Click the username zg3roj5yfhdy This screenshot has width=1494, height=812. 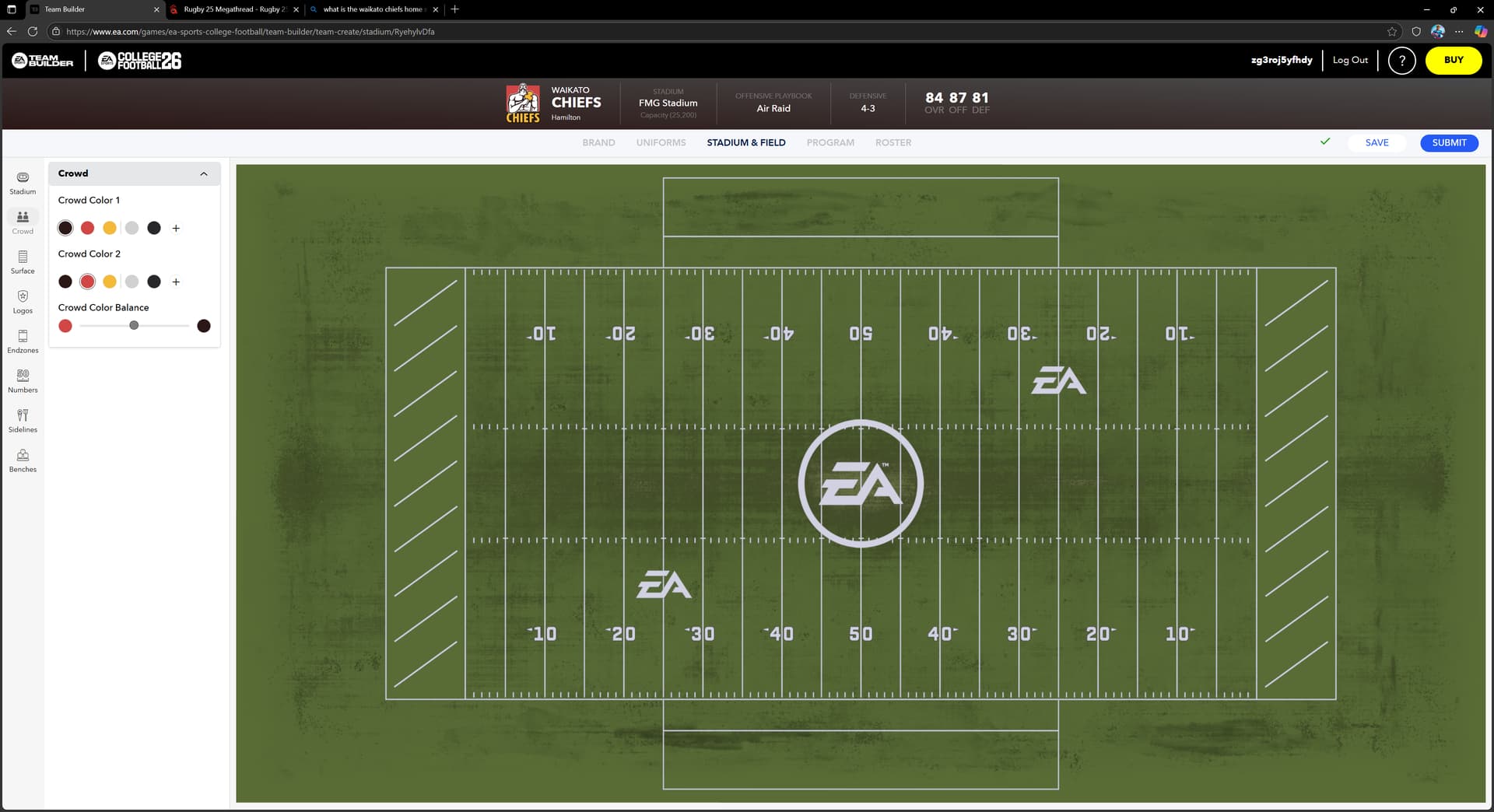[1282, 60]
